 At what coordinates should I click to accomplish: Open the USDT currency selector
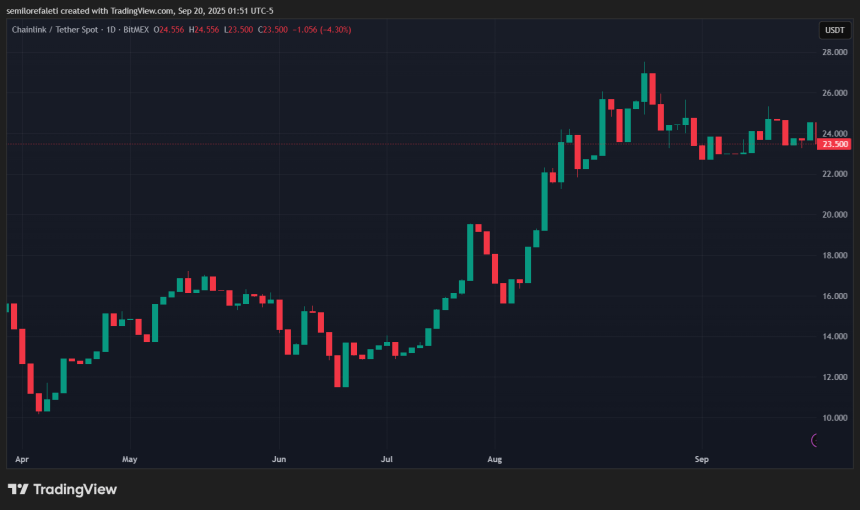[833, 30]
